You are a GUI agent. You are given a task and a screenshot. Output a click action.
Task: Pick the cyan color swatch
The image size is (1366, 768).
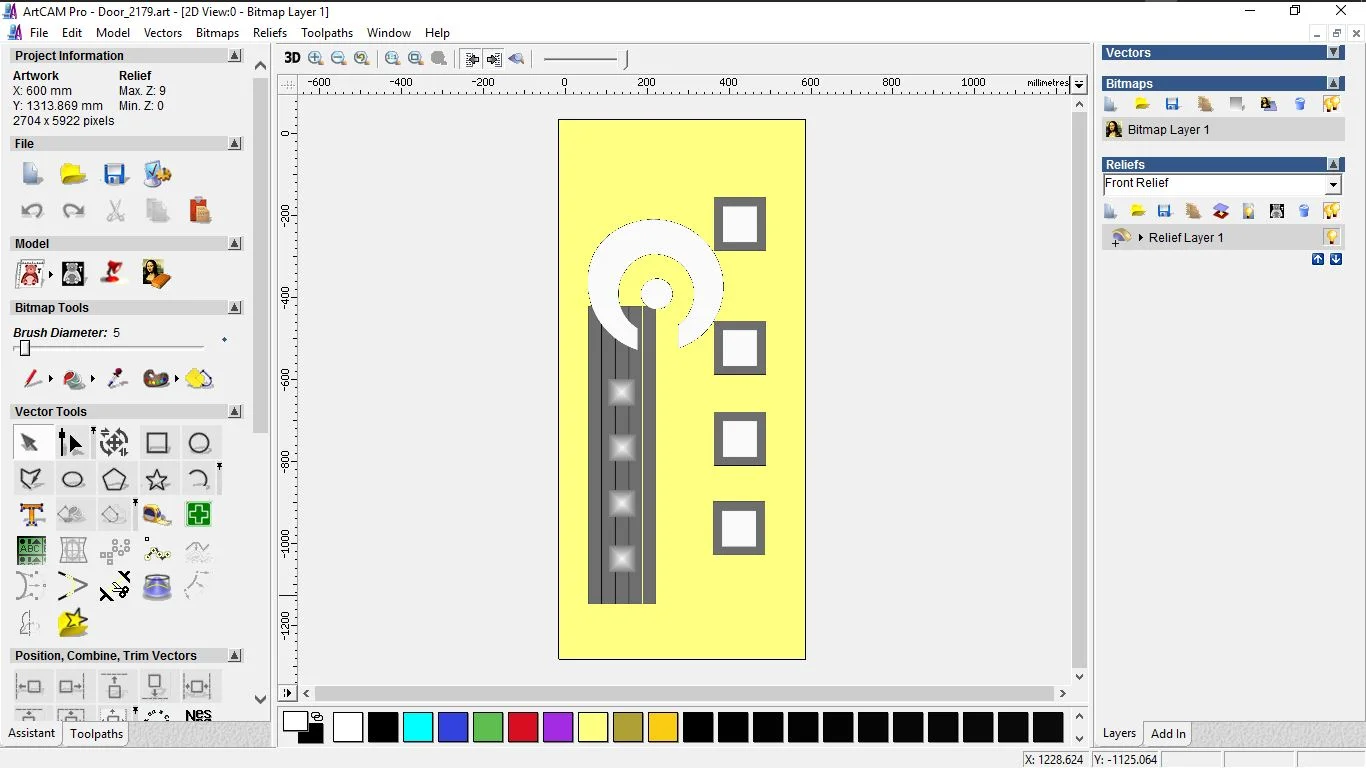click(x=418, y=727)
